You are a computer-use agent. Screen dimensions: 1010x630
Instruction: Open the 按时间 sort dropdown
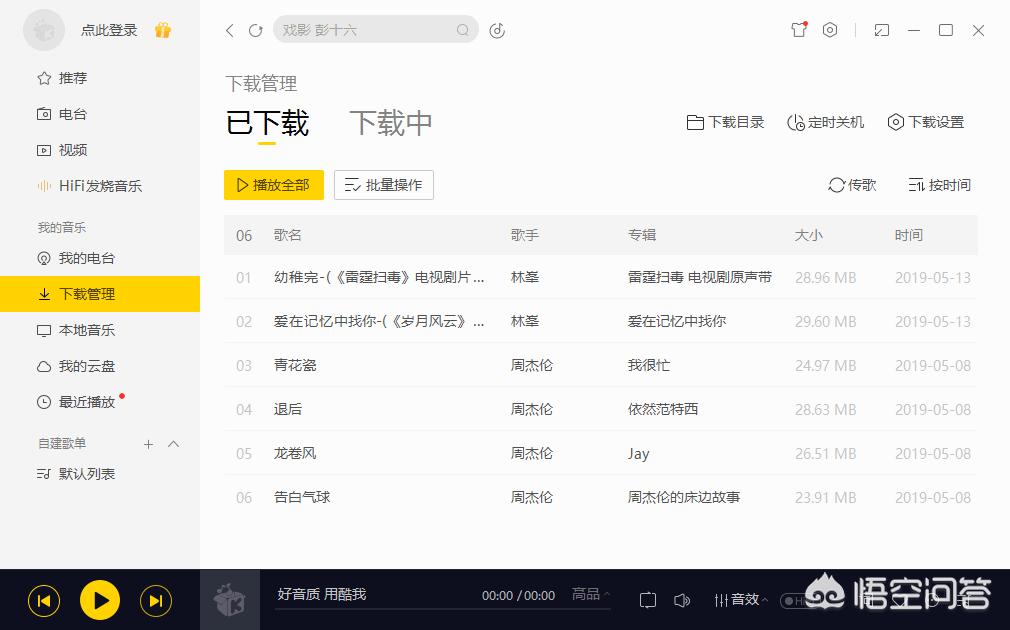click(x=939, y=185)
